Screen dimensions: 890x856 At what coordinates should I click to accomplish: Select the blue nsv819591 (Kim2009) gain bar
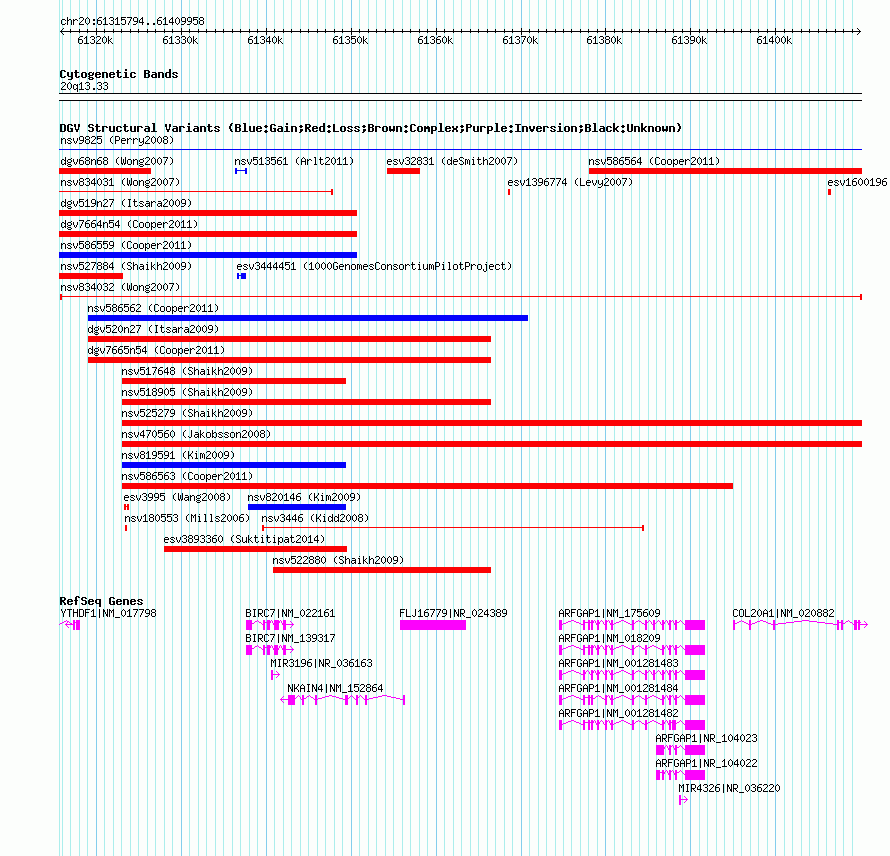233,465
